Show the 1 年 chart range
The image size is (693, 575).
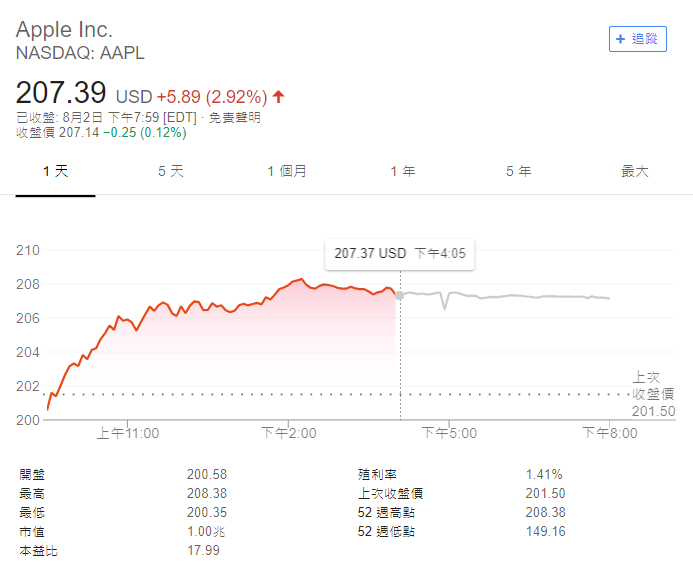pos(403,171)
